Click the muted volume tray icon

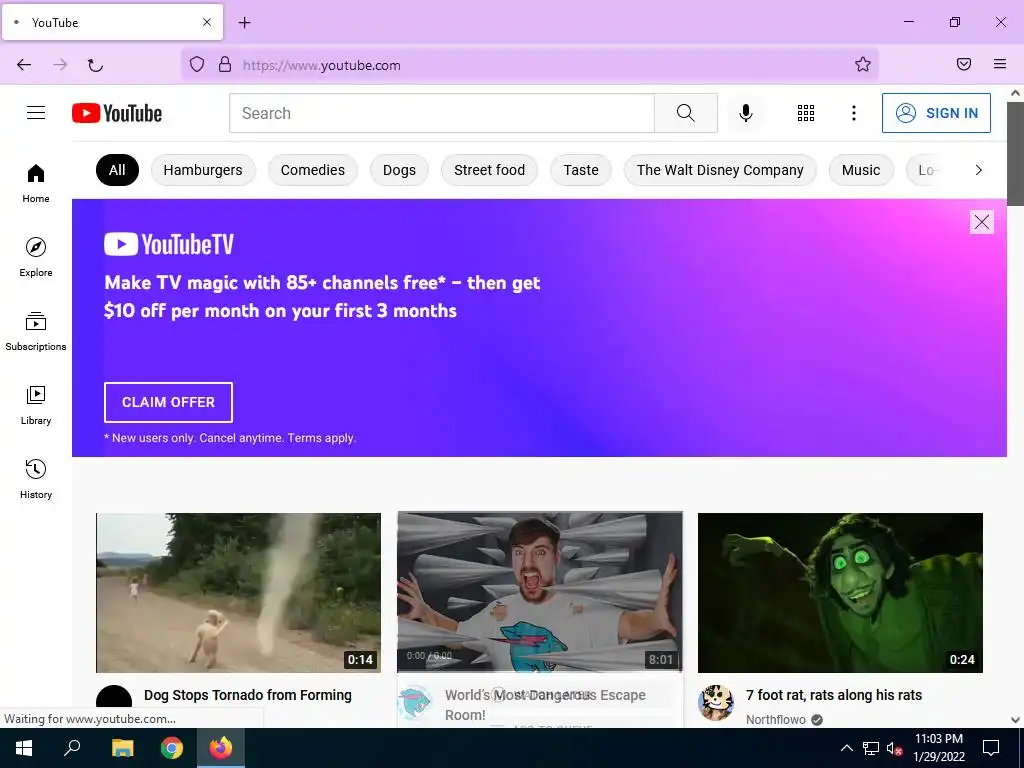click(894, 748)
